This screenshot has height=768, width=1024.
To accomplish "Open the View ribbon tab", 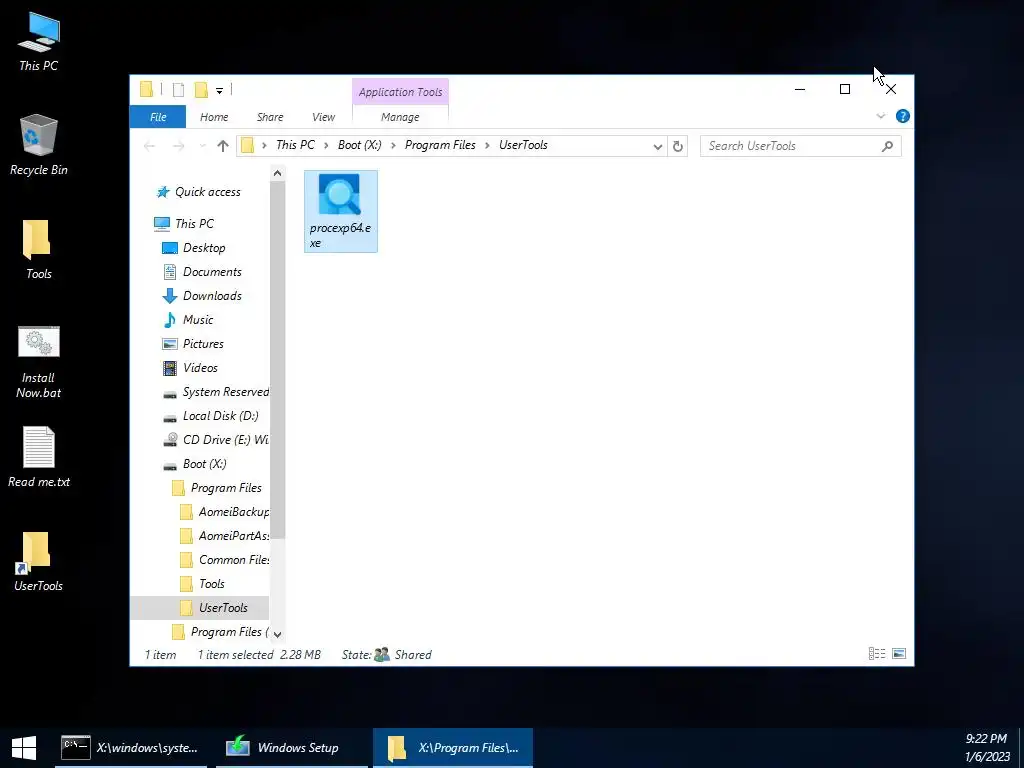I will [x=323, y=117].
